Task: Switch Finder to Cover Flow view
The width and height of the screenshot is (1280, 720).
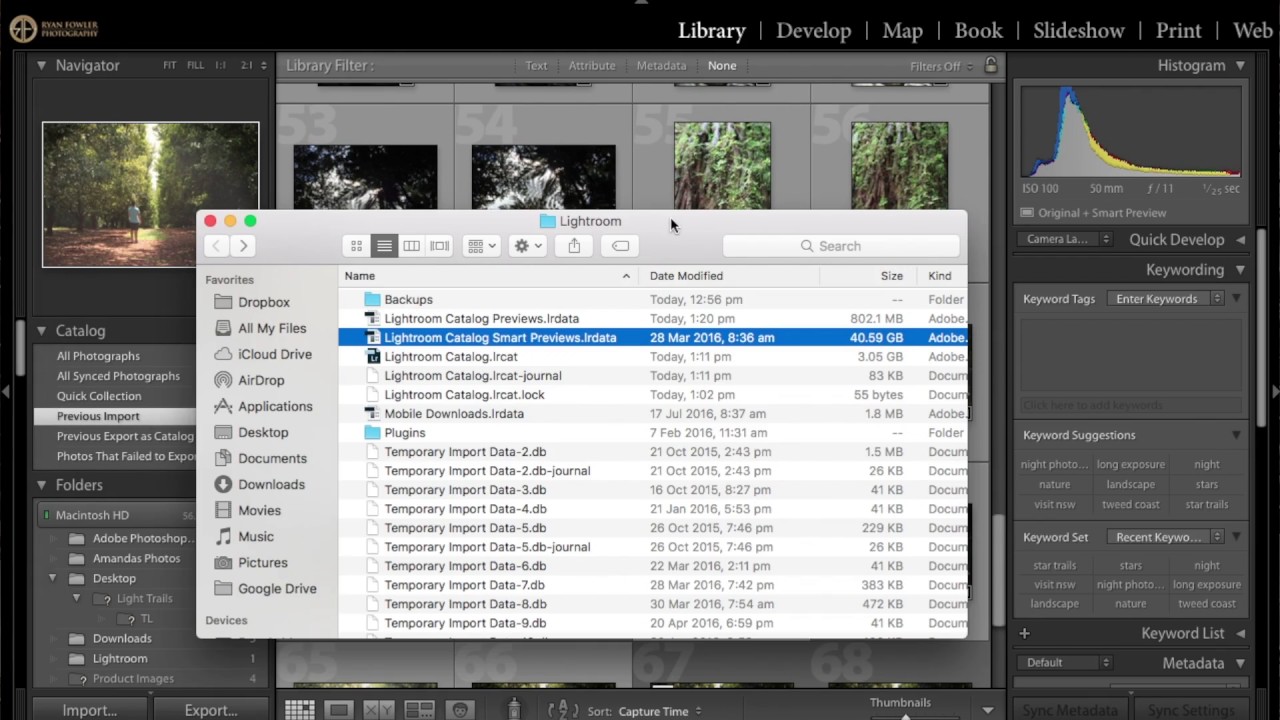Action: [439, 246]
